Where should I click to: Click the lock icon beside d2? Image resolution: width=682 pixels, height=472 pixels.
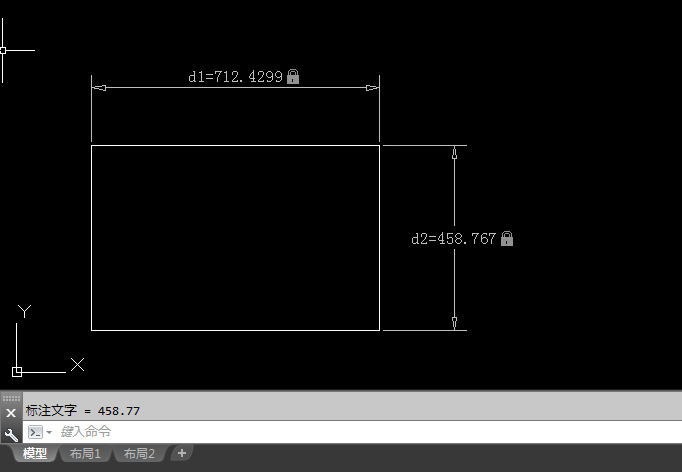click(507, 238)
